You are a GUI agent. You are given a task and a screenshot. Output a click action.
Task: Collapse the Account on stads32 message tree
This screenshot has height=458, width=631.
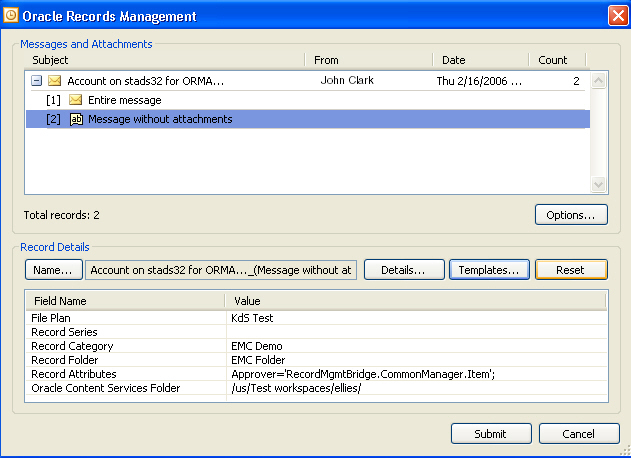[36, 81]
